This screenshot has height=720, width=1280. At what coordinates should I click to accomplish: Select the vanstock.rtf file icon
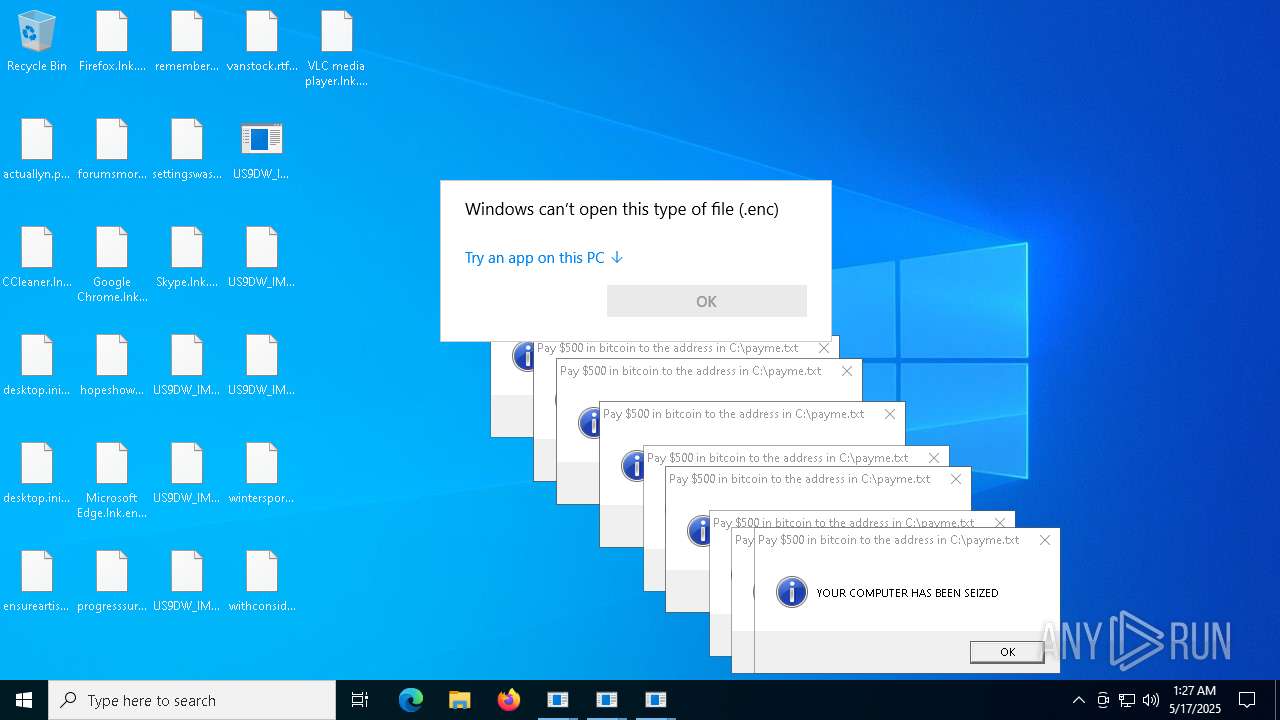[262, 42]
